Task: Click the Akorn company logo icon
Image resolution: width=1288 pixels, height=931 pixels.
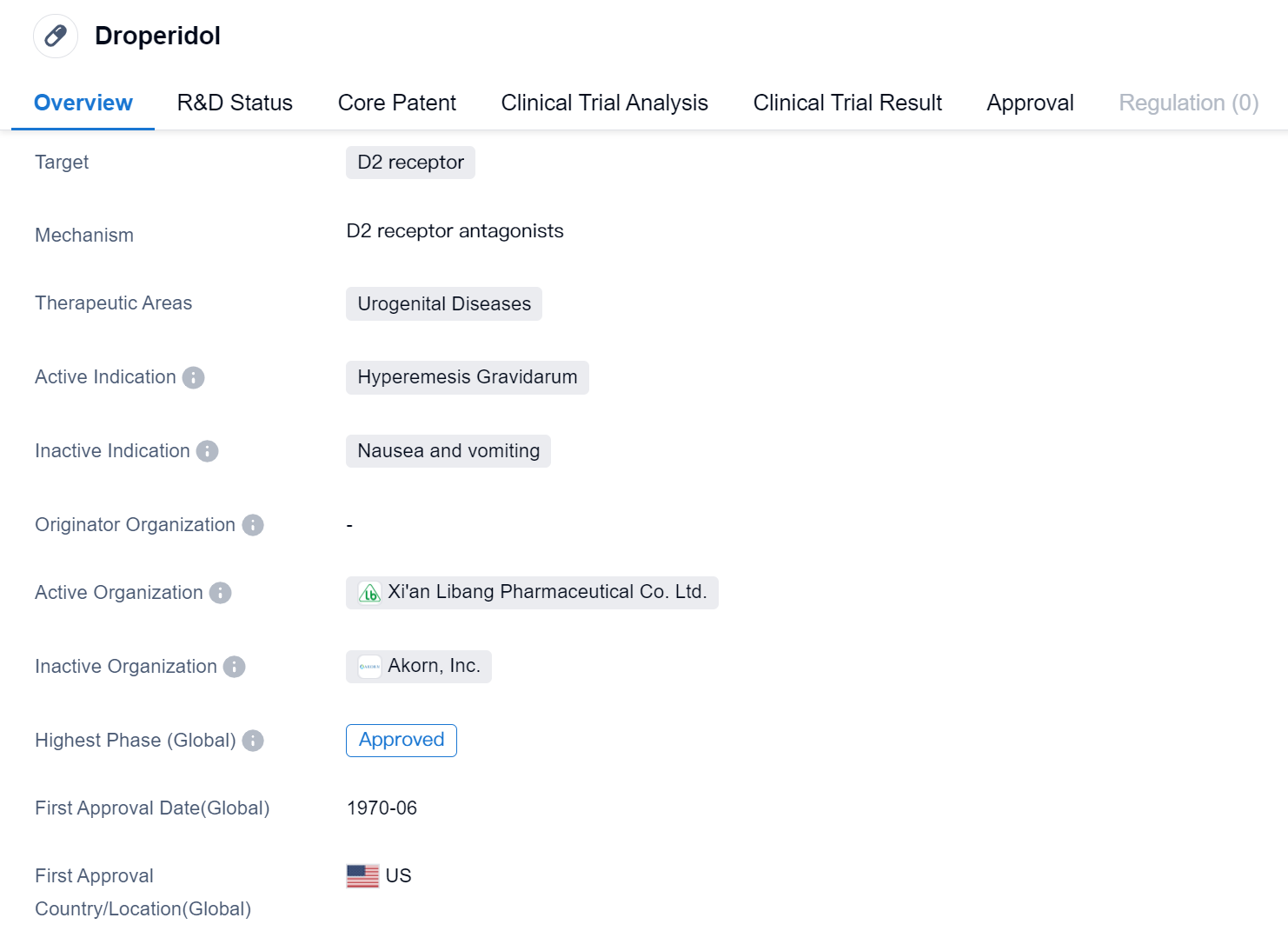Action: [x=369, y=667]
